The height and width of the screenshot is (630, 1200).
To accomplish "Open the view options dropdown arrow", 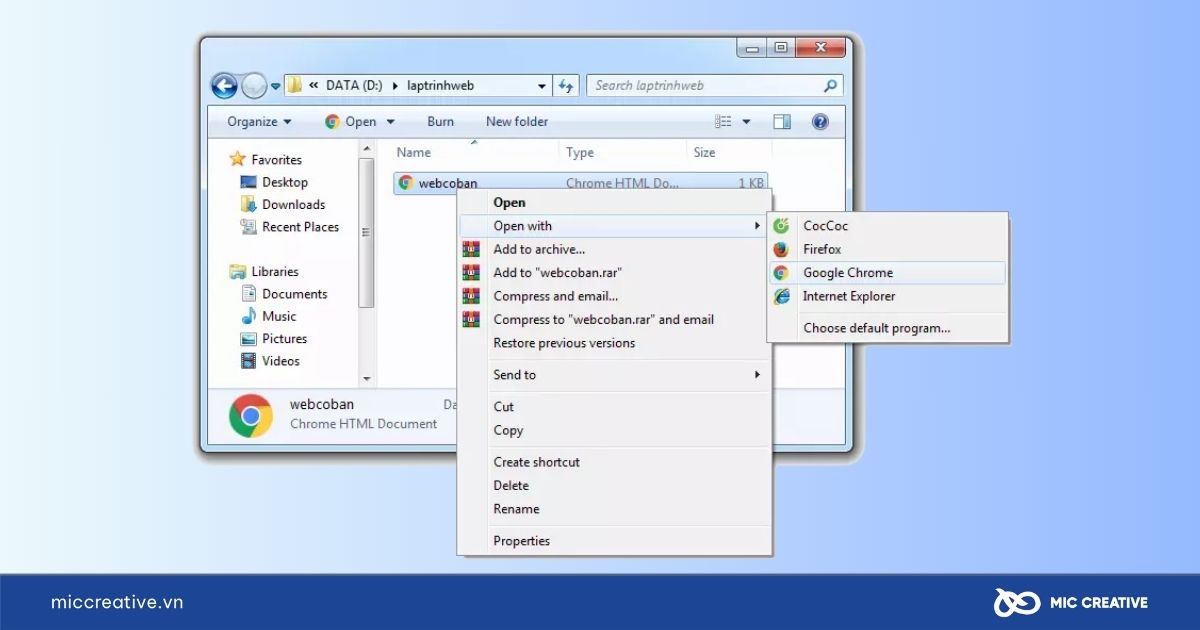I will pos(746,122).
